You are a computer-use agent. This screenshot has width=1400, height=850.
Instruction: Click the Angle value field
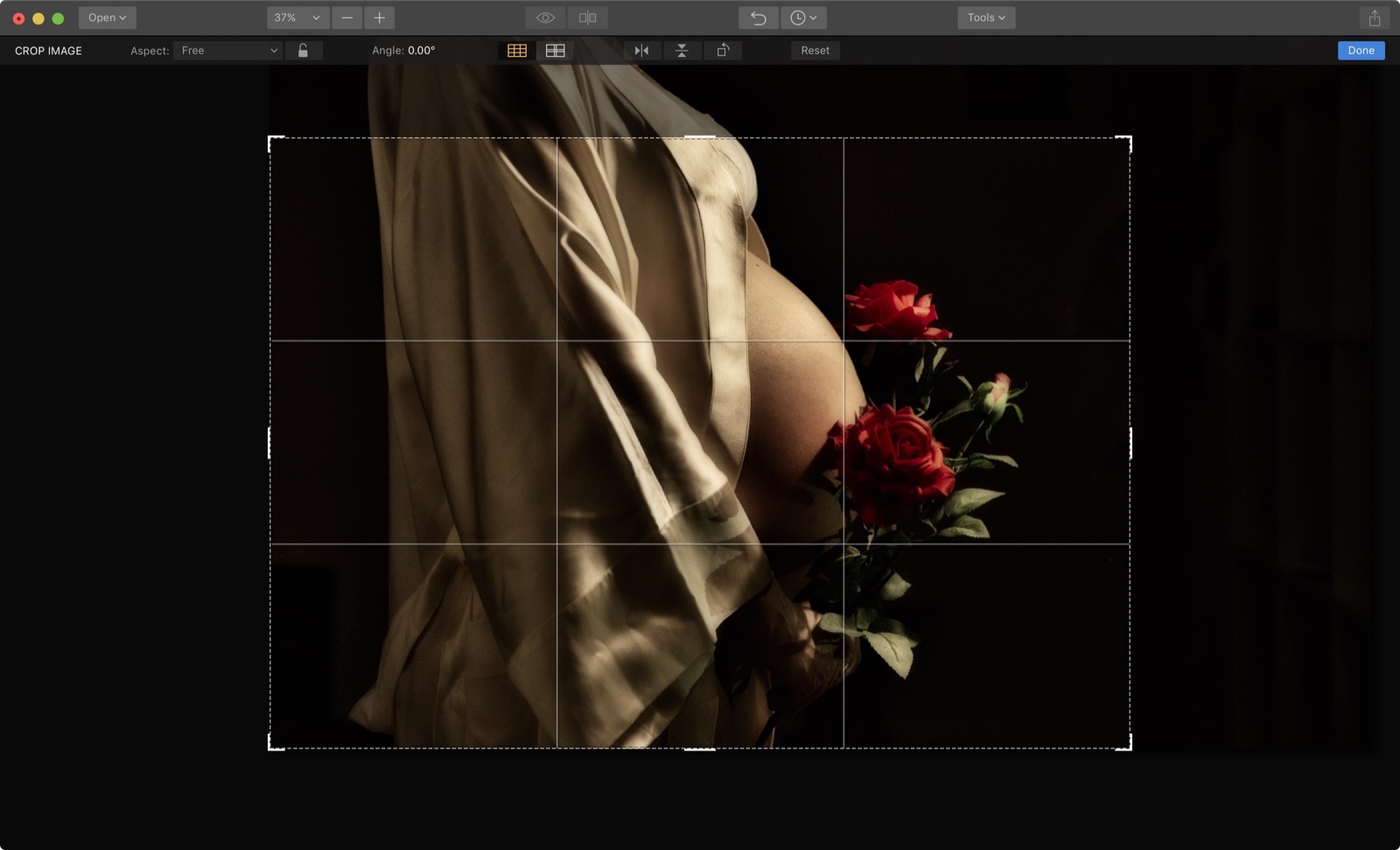tap(421, 51)
